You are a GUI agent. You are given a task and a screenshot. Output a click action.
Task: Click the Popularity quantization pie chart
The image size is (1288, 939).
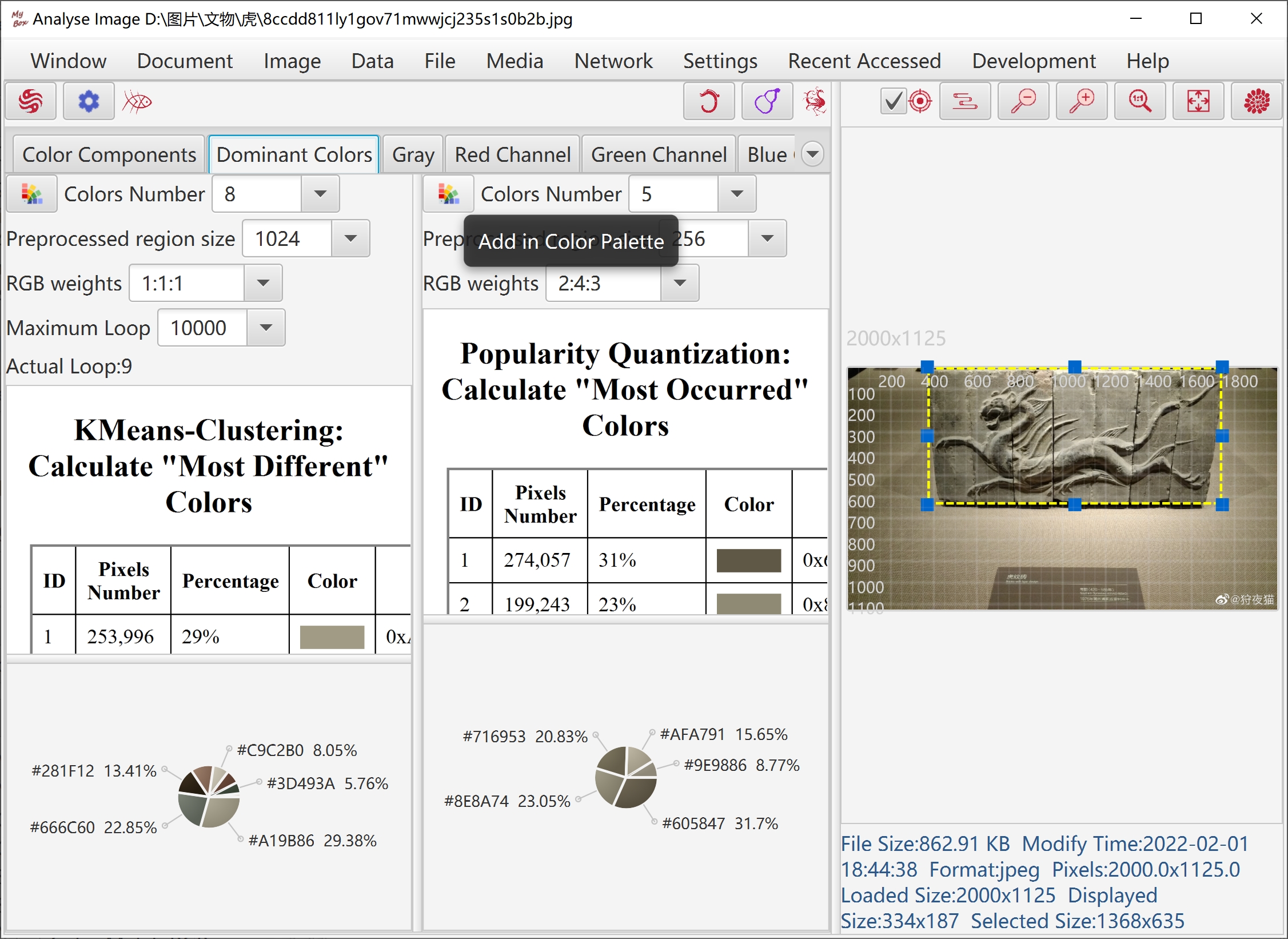tap(626, 777)
